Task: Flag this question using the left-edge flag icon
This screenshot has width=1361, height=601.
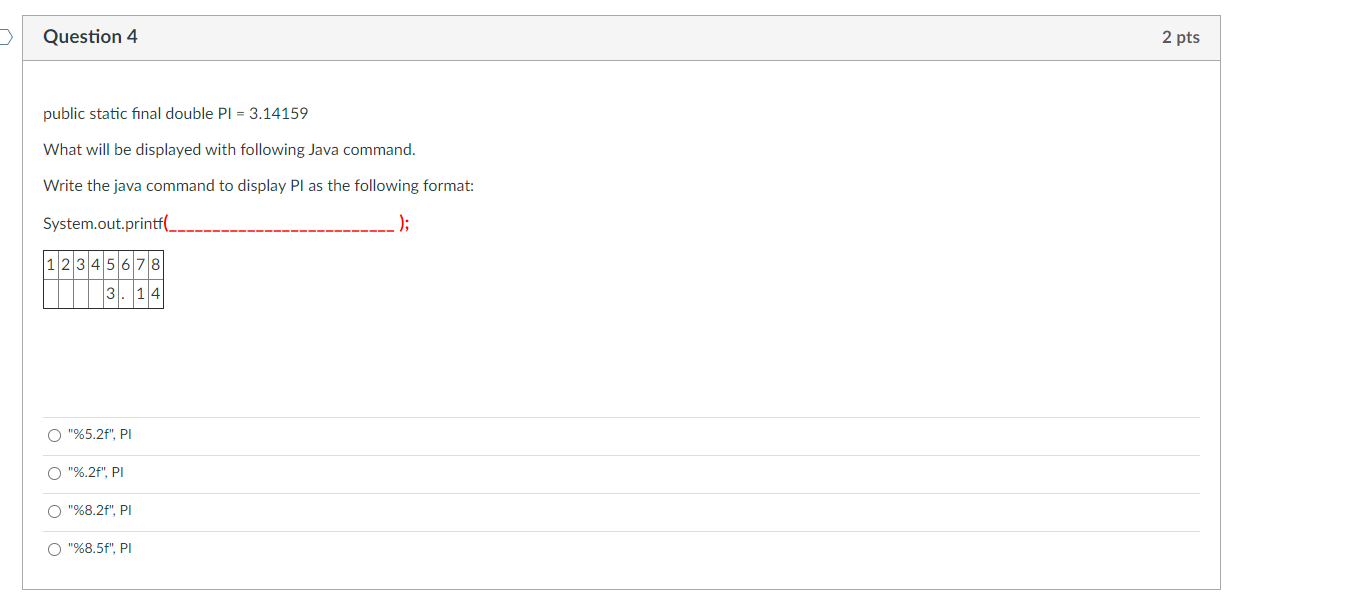Action: 5,38
